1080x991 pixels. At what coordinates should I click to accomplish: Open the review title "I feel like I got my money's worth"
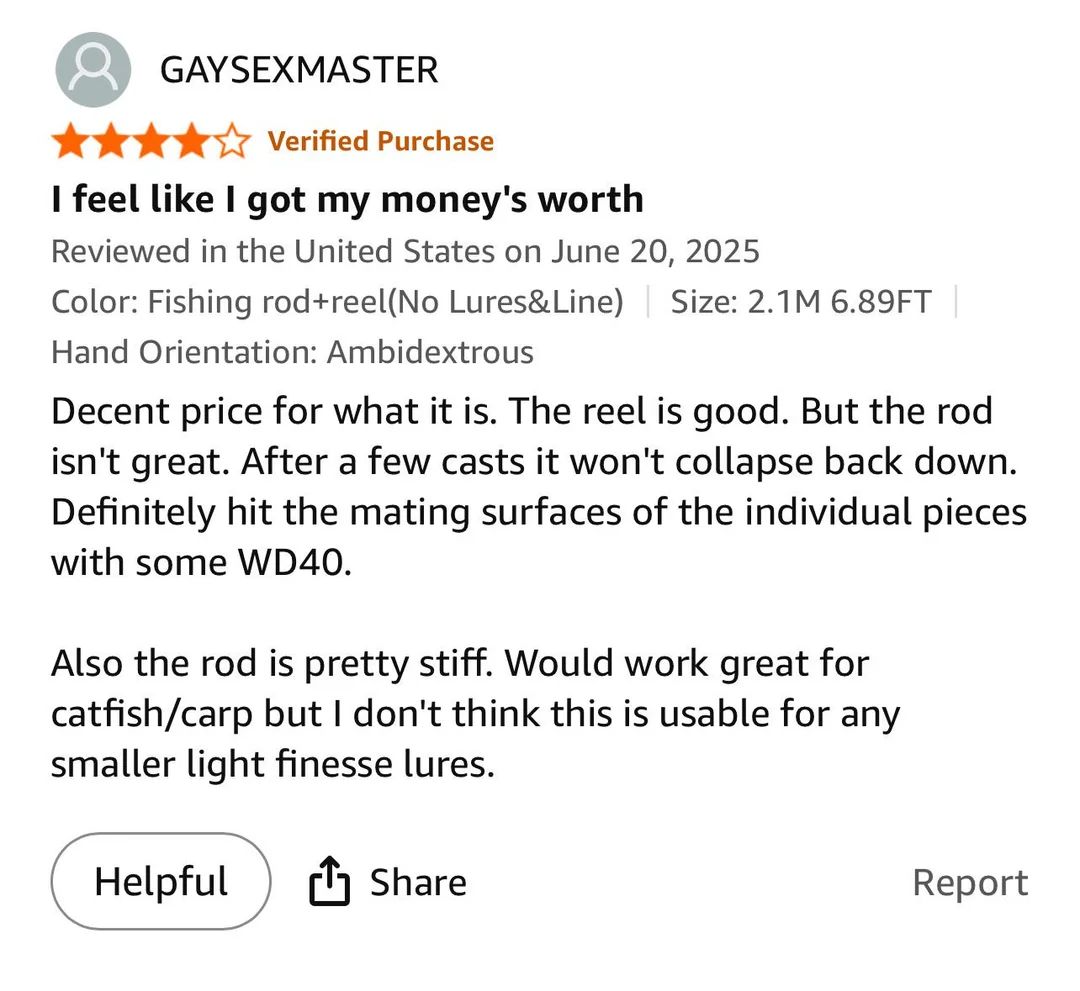[x=347, y=200]
